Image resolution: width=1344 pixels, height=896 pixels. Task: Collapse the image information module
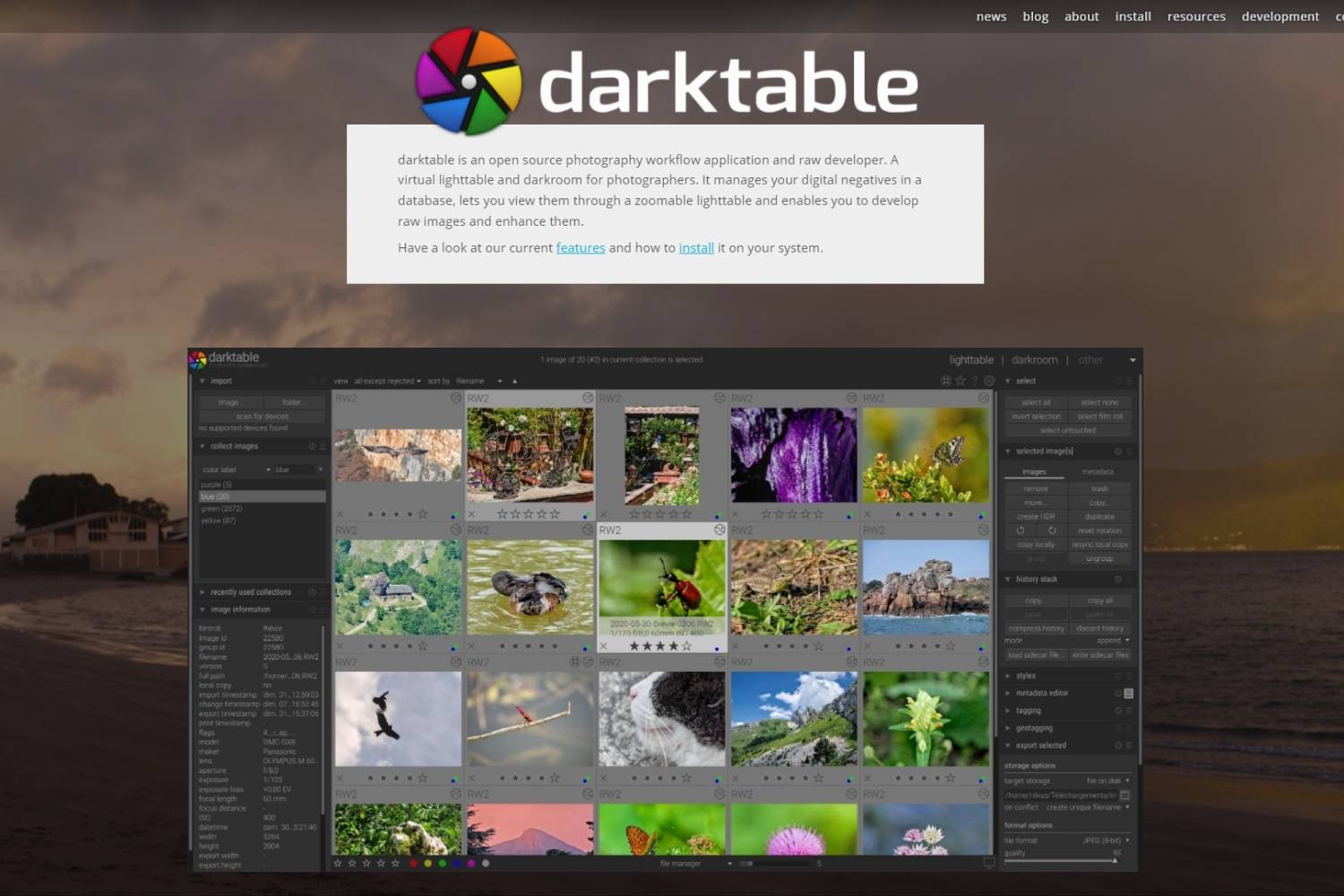pyautogui.click(x=202, y=609)
